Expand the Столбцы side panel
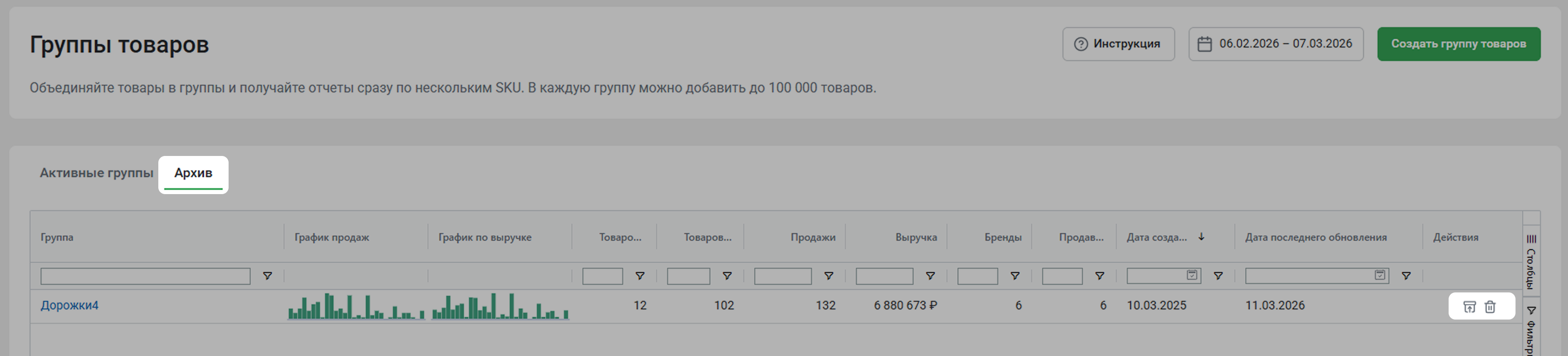The width and height of the screenshot is (1568, 356). [x=1531, y=262]
